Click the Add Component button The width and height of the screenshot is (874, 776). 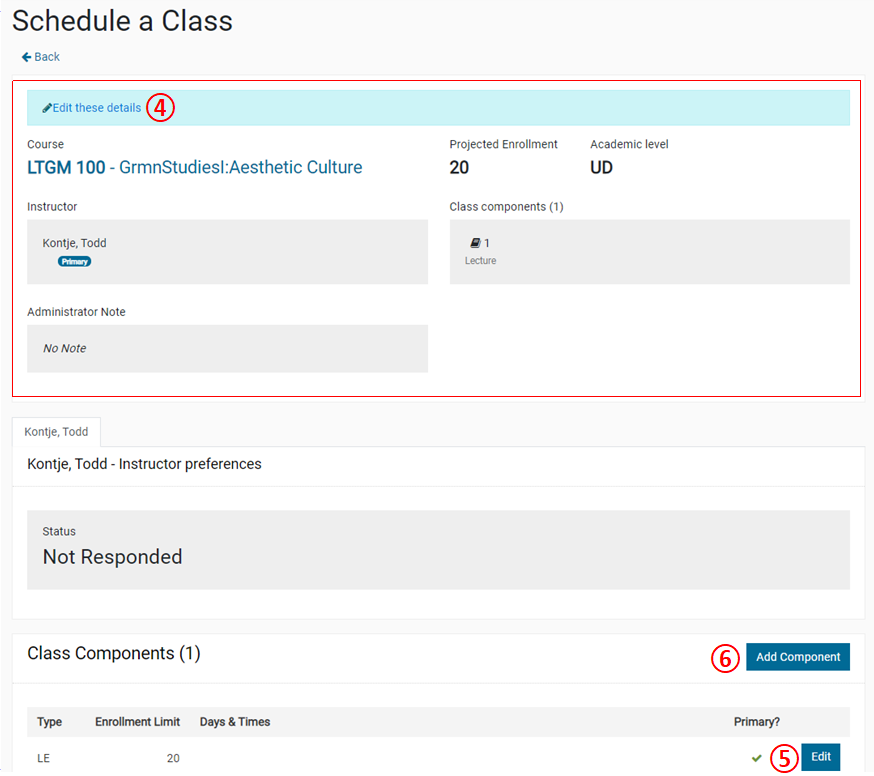tap(797, 657)
